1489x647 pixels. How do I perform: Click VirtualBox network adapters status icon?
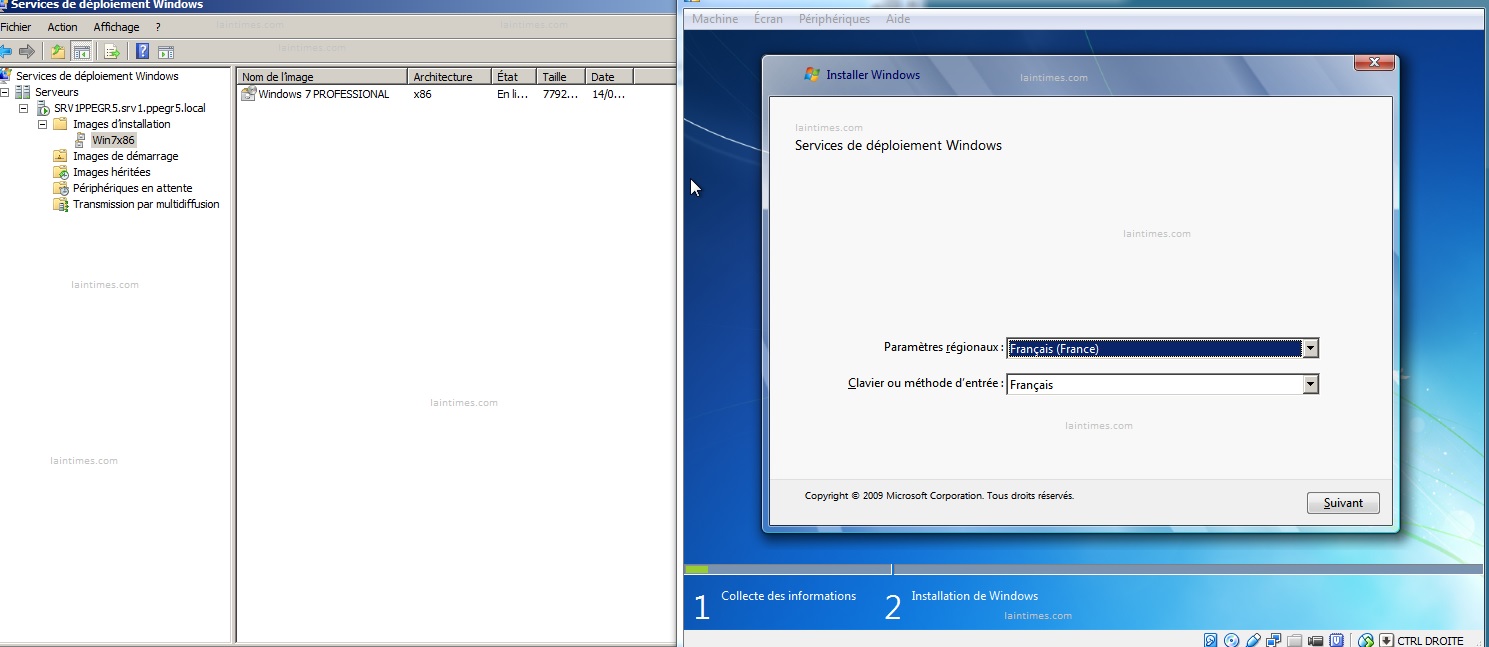[x=1274, y=640]
